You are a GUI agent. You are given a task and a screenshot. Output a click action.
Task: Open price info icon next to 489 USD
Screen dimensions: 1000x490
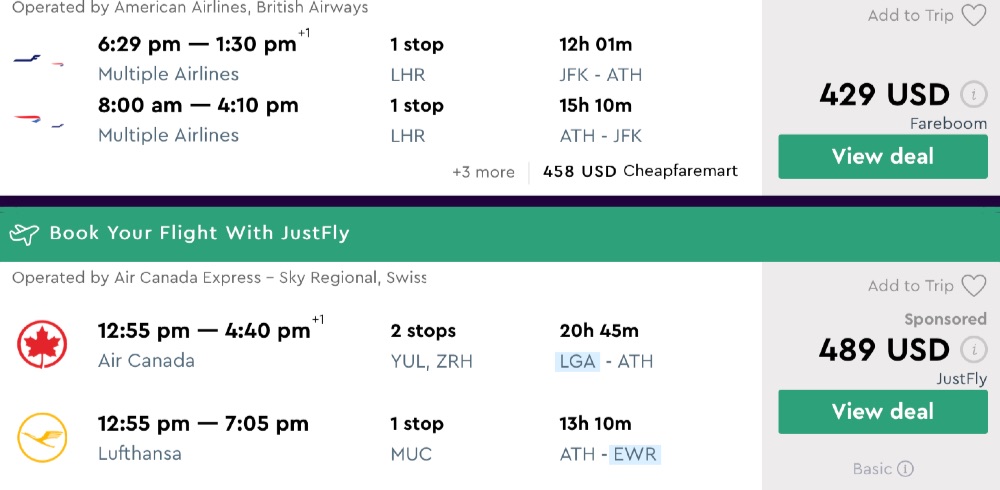[973, 350]
